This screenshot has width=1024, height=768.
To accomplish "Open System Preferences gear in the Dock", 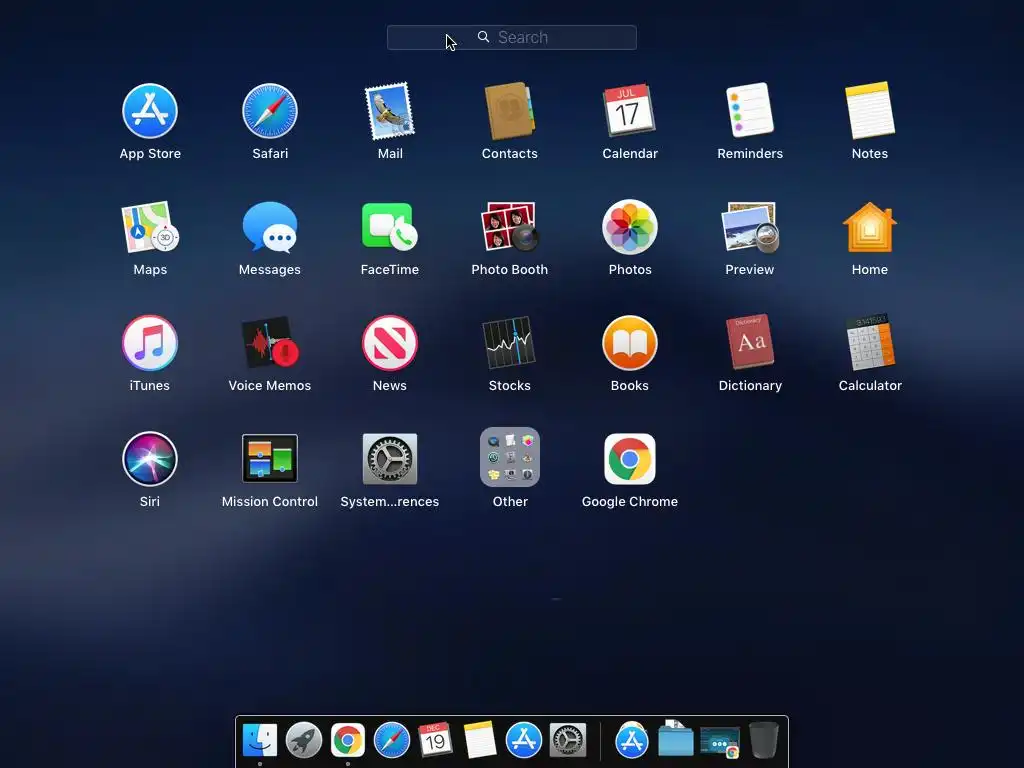I will (568, 741).
